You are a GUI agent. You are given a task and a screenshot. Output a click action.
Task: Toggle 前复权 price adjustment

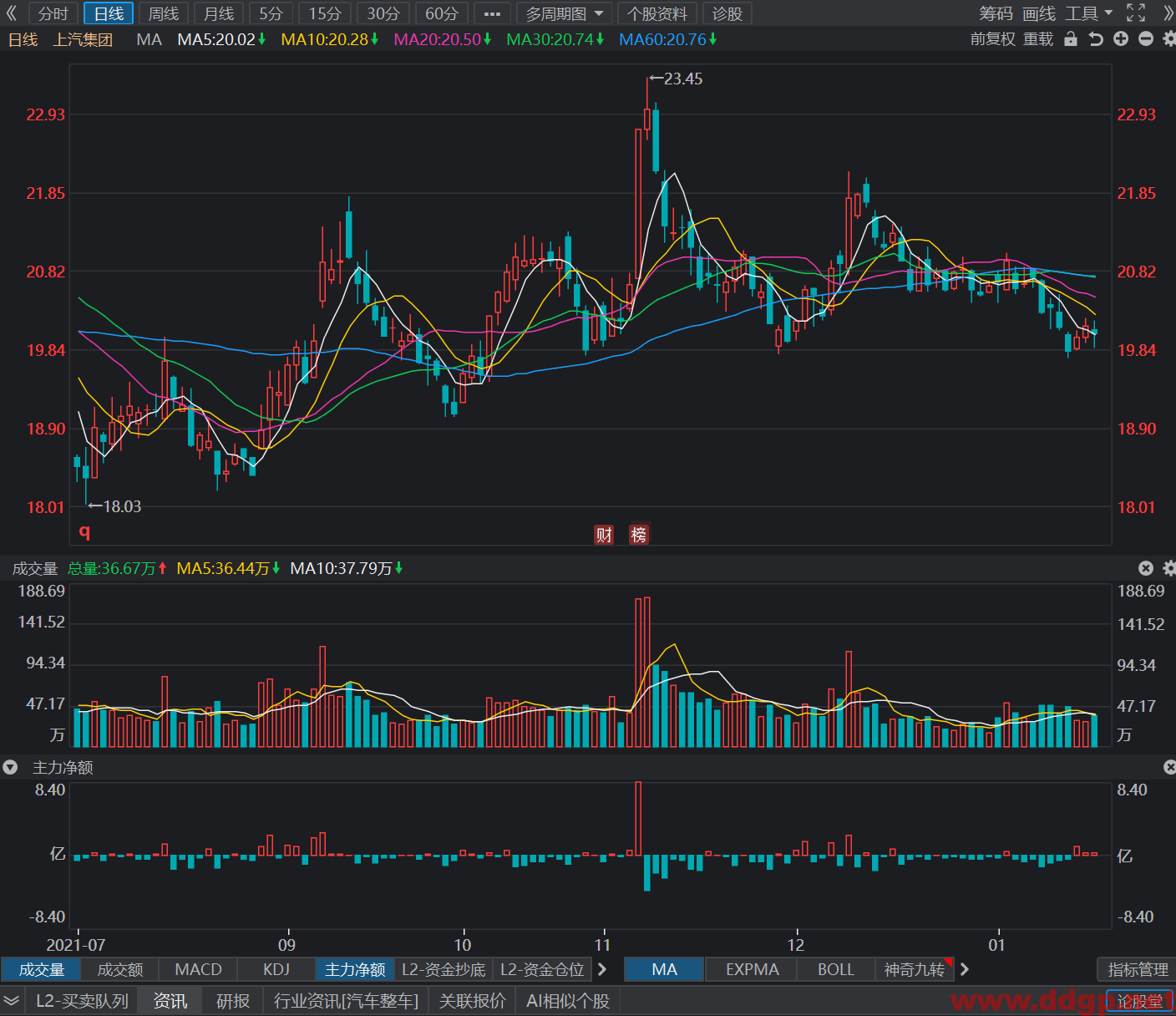click(992, 39)
